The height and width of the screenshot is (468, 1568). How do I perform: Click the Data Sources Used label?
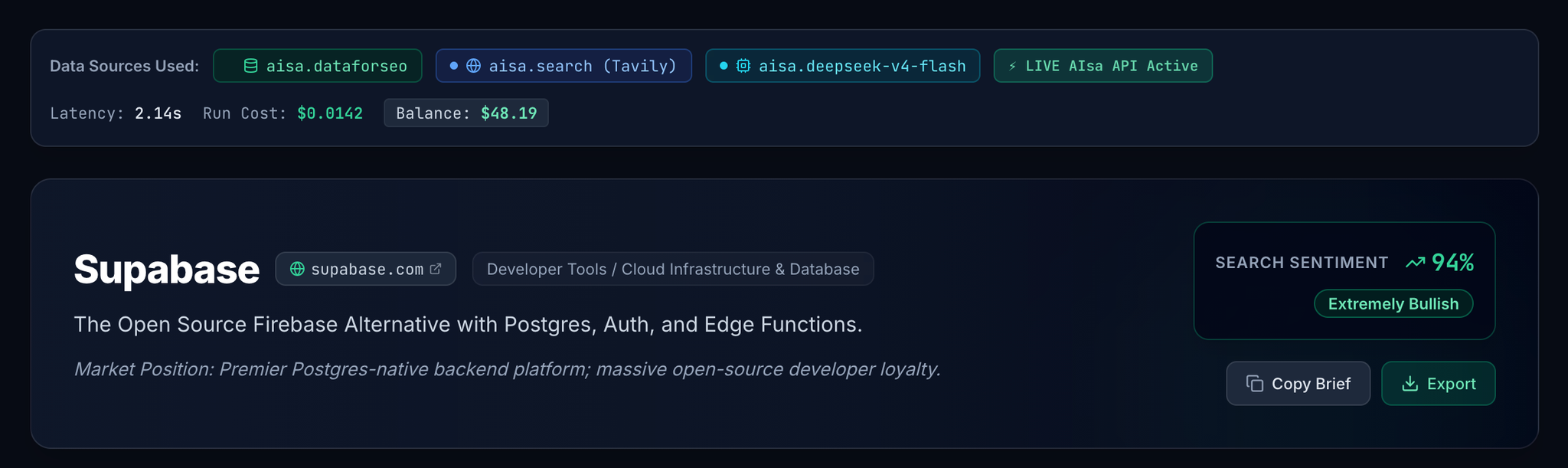(x=124, y=66)
